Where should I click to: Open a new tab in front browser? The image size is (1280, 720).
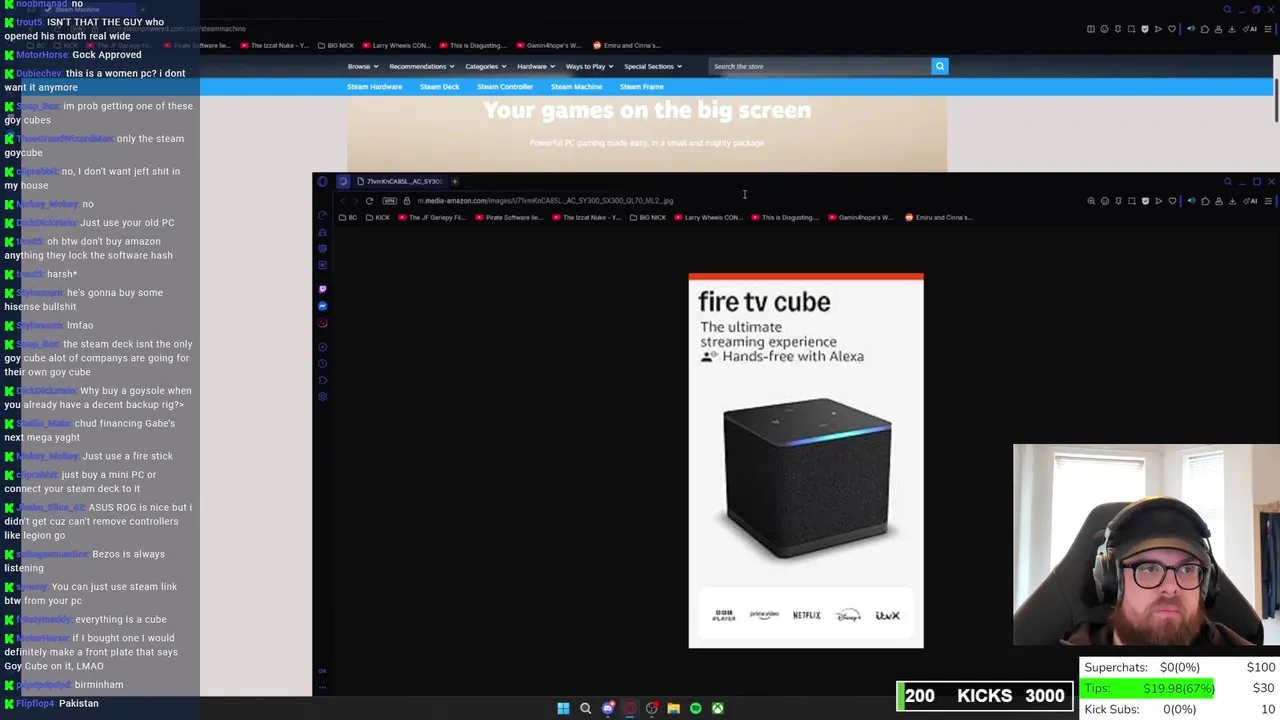455,181
